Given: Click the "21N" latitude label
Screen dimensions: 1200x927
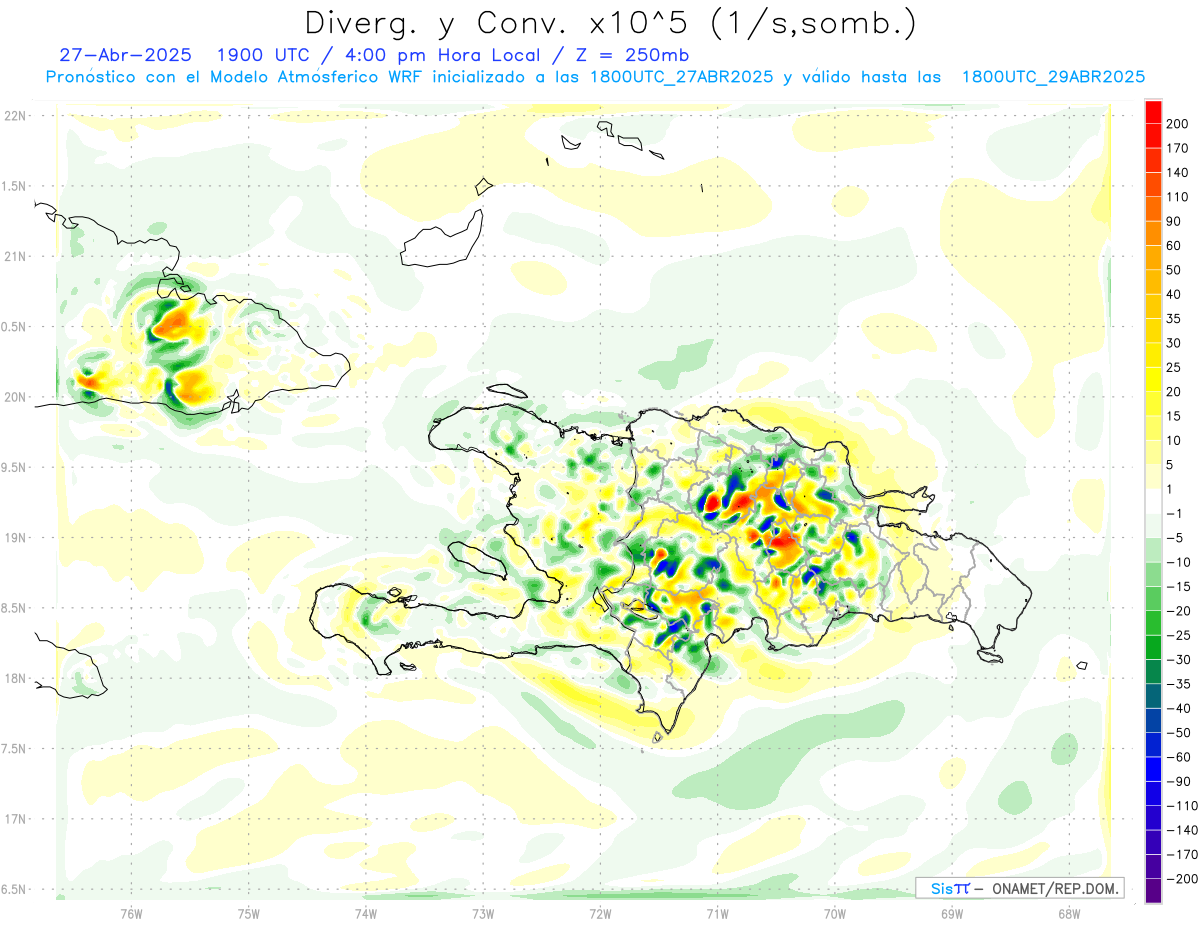Looking at the screenshot, I should [x=14, y=256].
